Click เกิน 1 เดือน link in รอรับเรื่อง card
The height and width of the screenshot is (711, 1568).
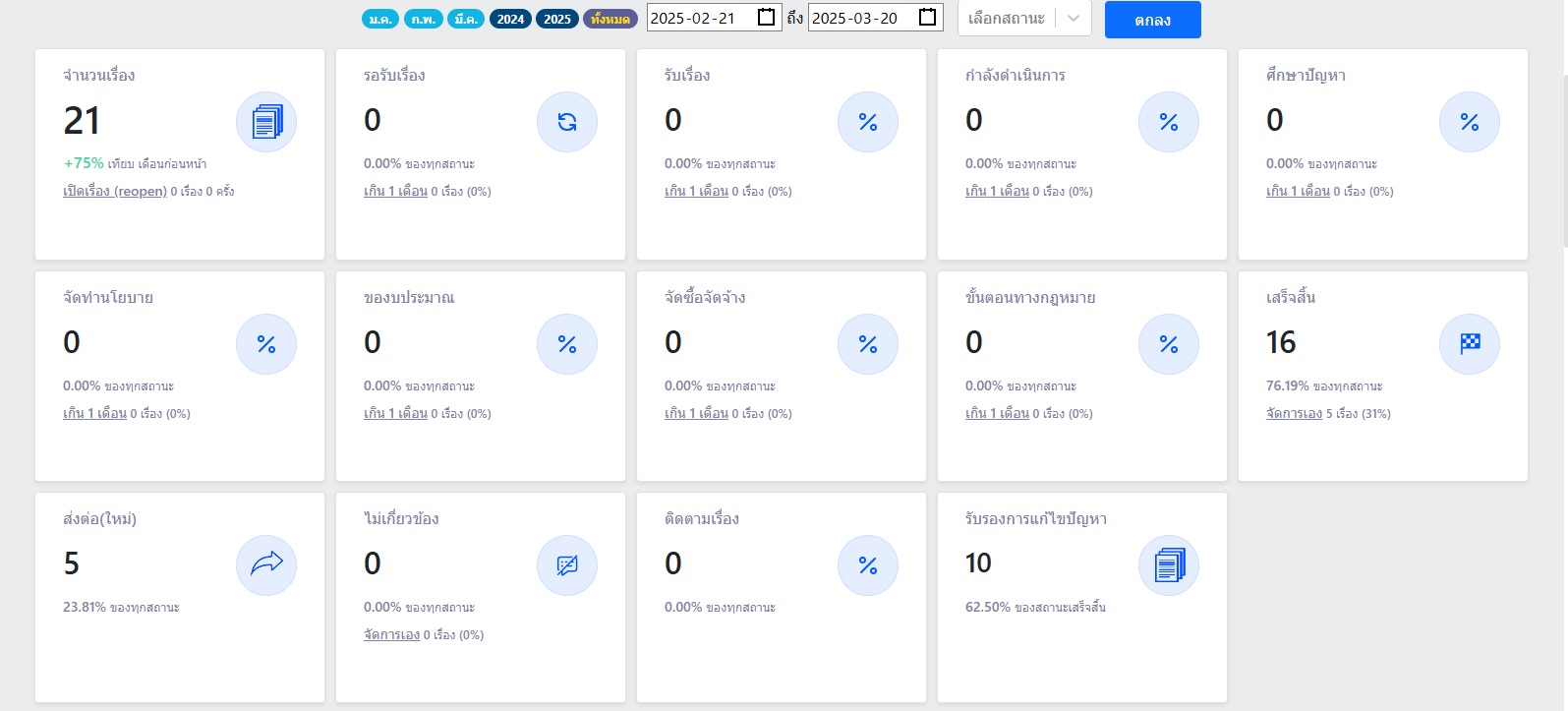395,192
